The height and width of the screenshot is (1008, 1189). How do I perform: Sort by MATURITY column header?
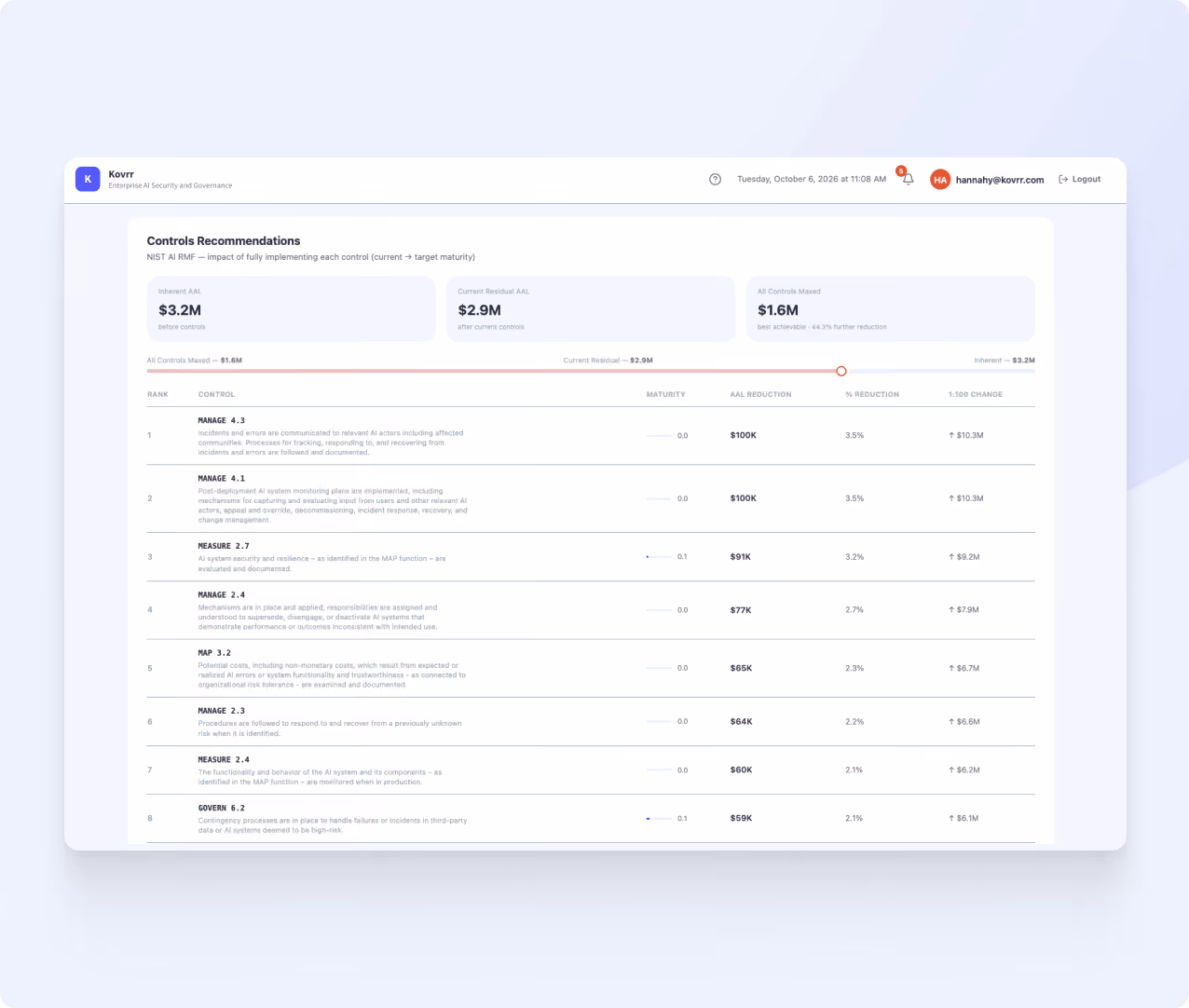[x=665, y=394]
